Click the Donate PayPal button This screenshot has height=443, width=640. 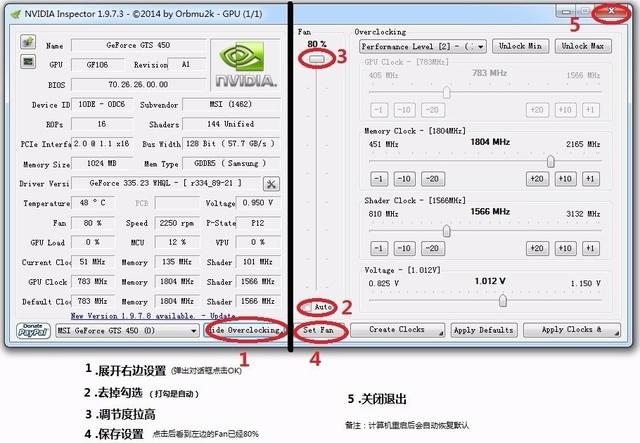[x=33, y=330]
